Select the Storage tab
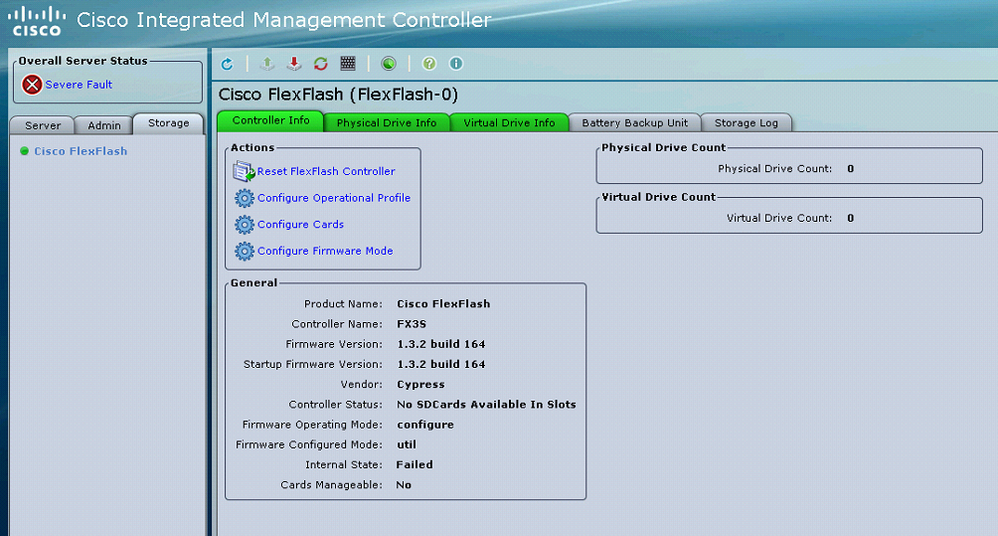Screen dimensions: 998x536 (168, 123)
